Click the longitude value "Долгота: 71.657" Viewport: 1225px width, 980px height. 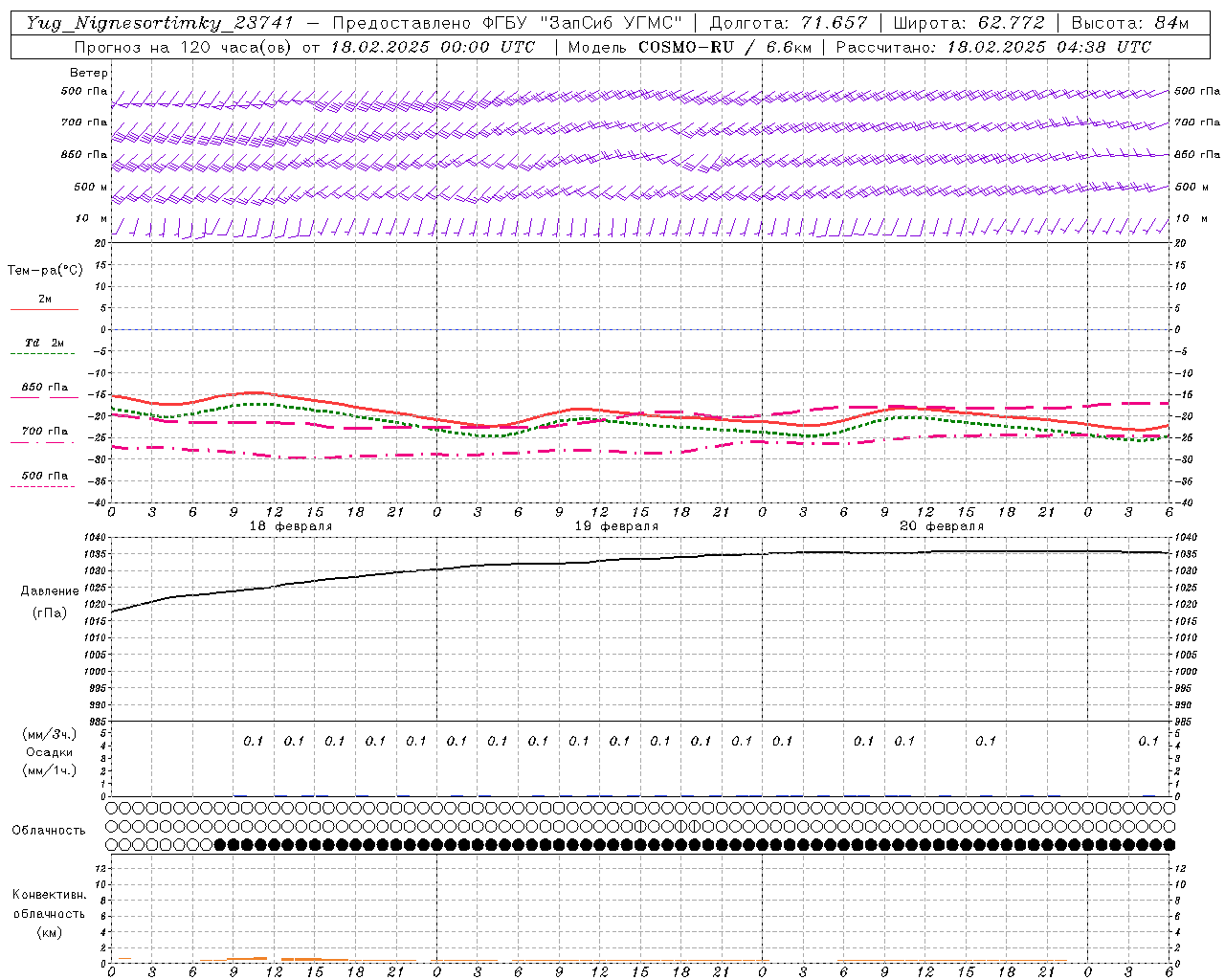tap(789, 23)
